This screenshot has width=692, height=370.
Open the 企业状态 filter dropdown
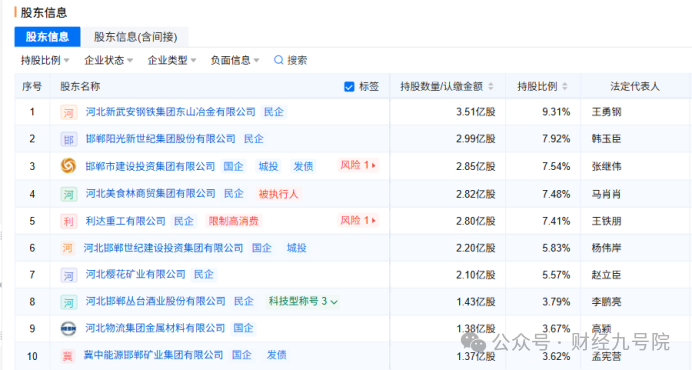tap(109, 60)
